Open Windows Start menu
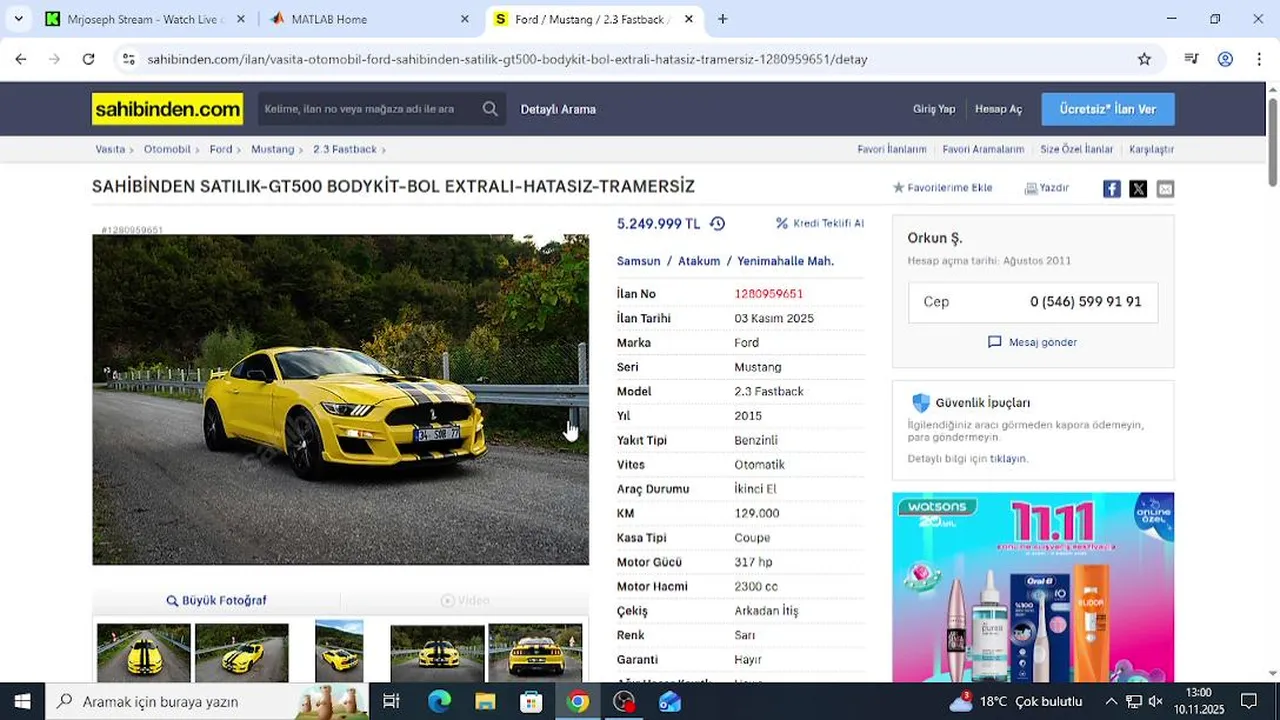The image size is (1280, 720). click(x=22, y=701)
